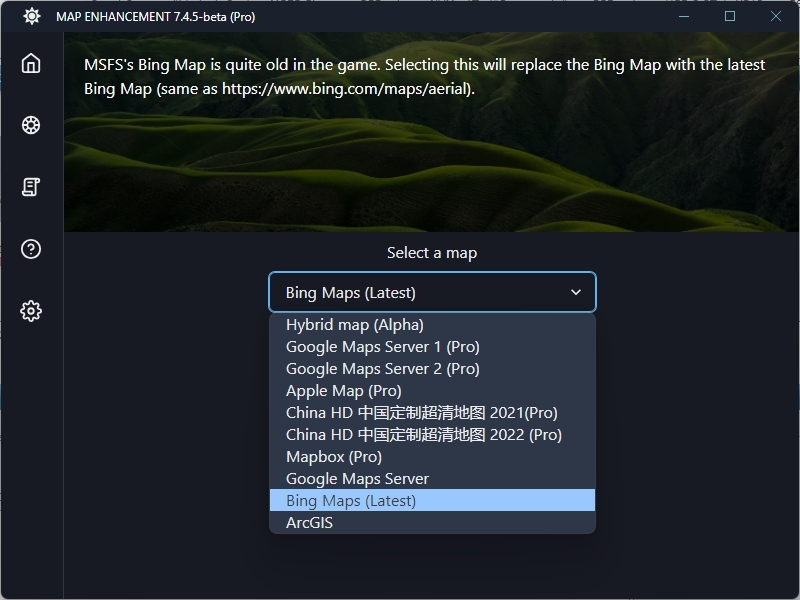Click the app logo in title bar

[x=31, y=16]
